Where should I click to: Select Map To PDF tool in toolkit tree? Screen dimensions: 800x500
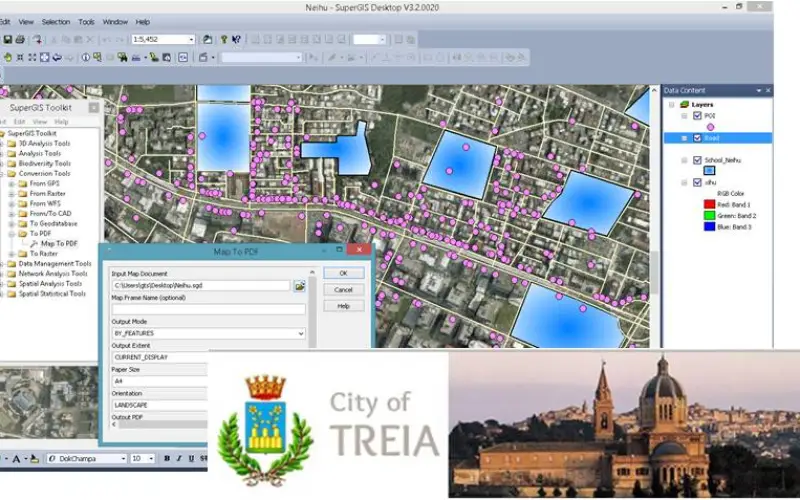pos(59,244)
